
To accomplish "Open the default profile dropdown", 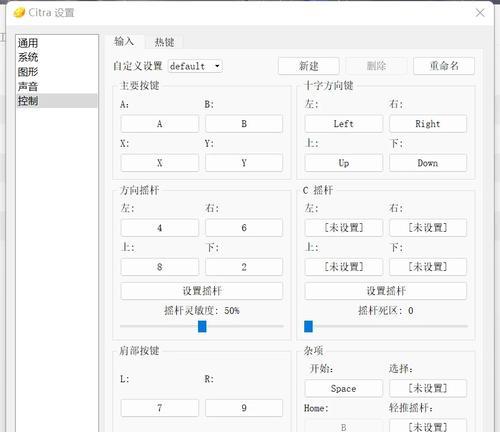I will pos(195,66).
